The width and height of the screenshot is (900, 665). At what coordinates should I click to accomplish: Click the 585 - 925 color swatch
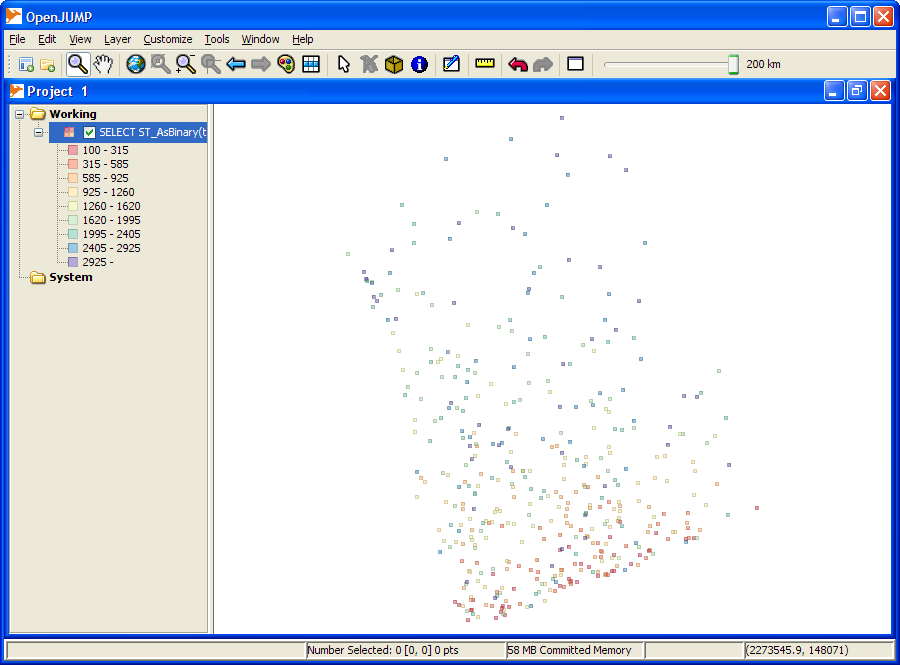coord(73,178)
